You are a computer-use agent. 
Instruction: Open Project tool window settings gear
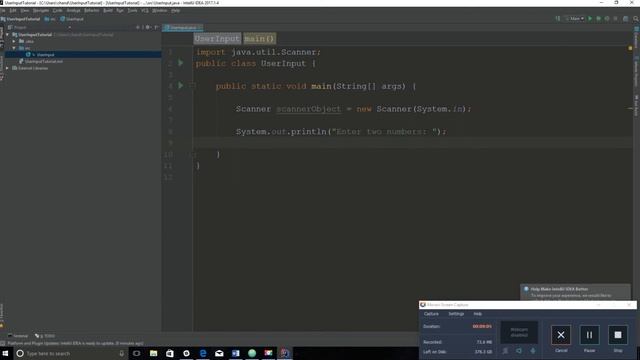click(x=148, y=27)
